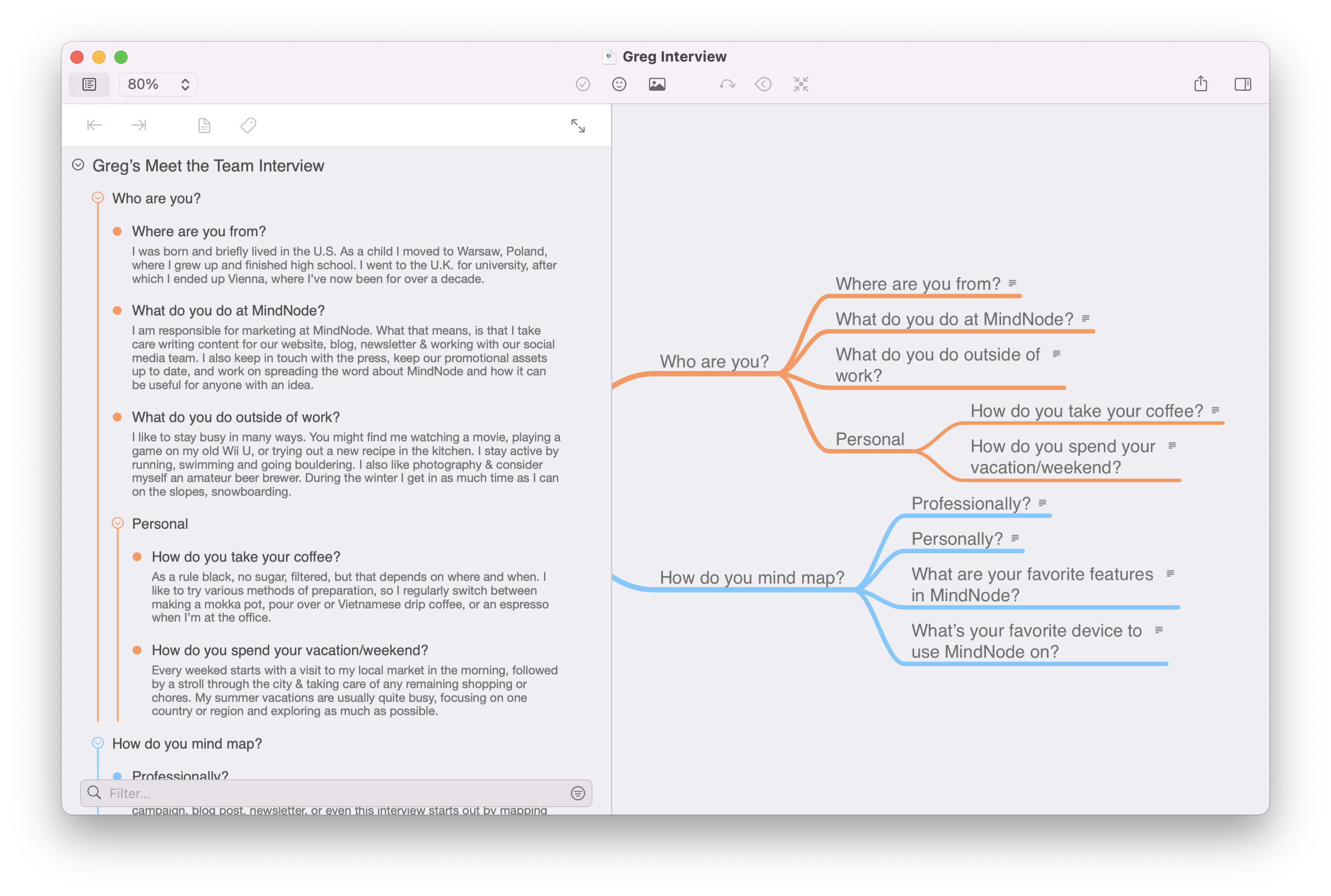Click orange bullet beside What do you do at MindNode?
Screen dimensions: 1331x896
click(x=117, y=310)
